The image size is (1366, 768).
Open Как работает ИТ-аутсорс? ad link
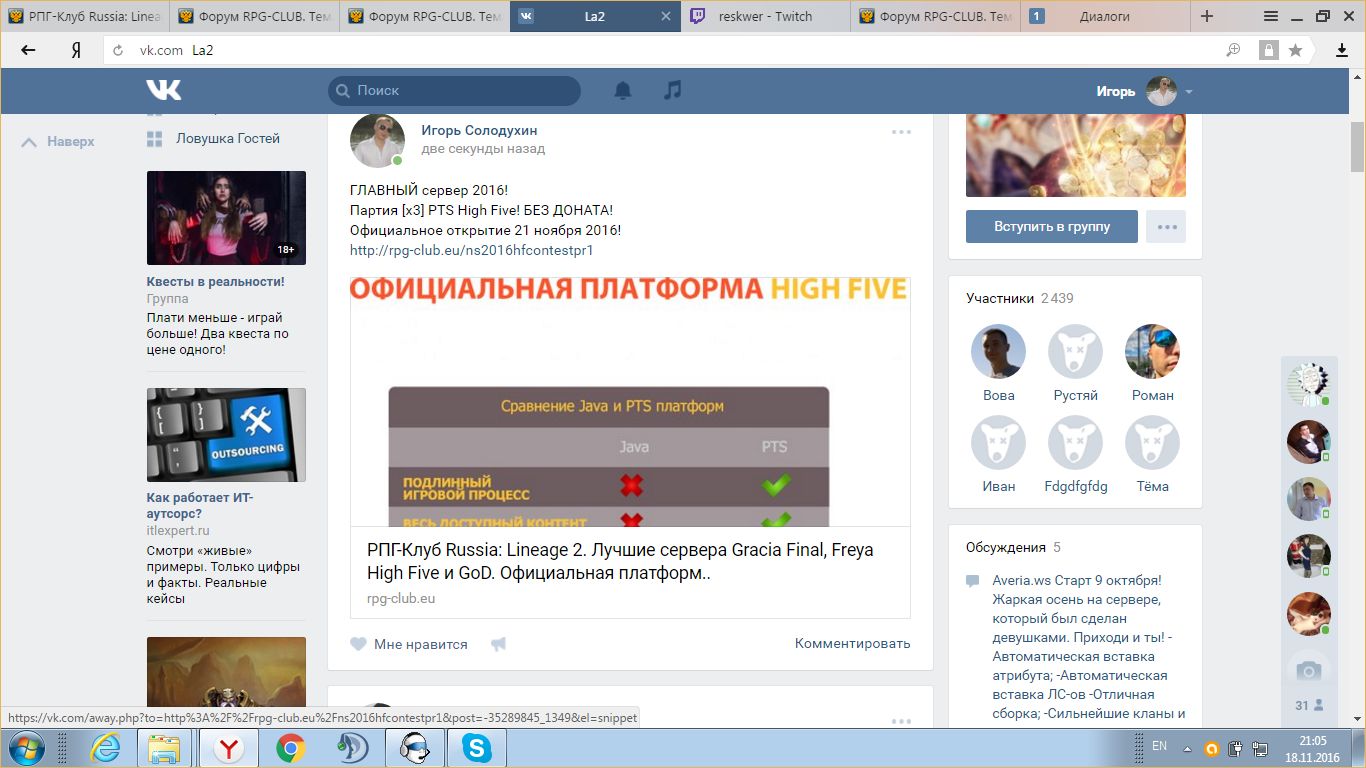pos(200,505)
